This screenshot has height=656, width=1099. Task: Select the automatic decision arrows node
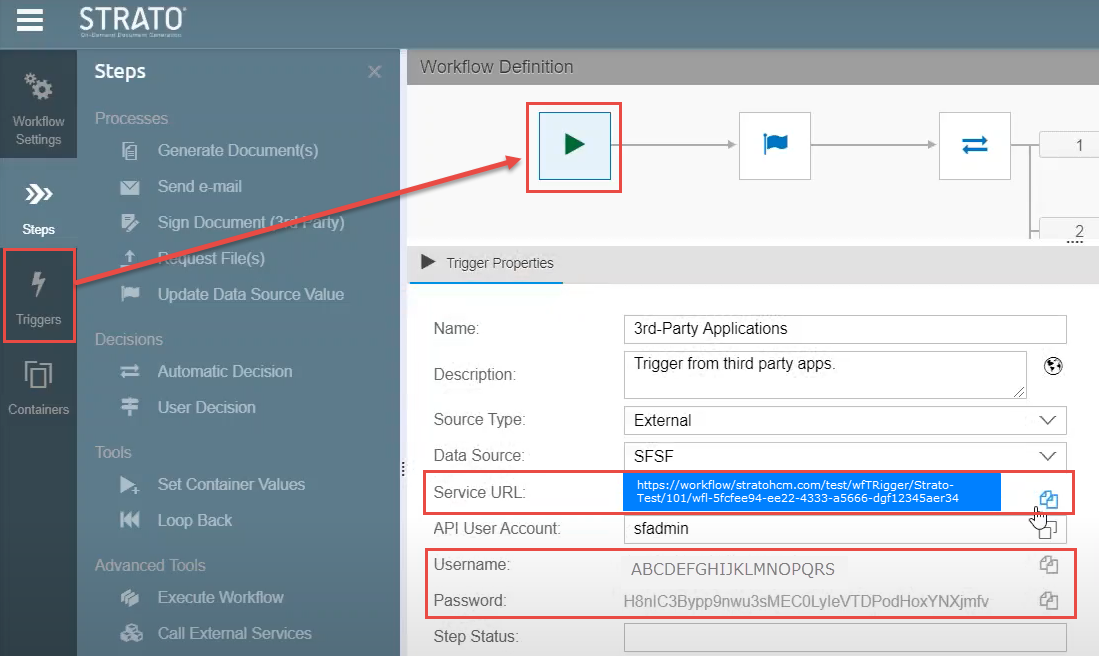coord(974,145)
